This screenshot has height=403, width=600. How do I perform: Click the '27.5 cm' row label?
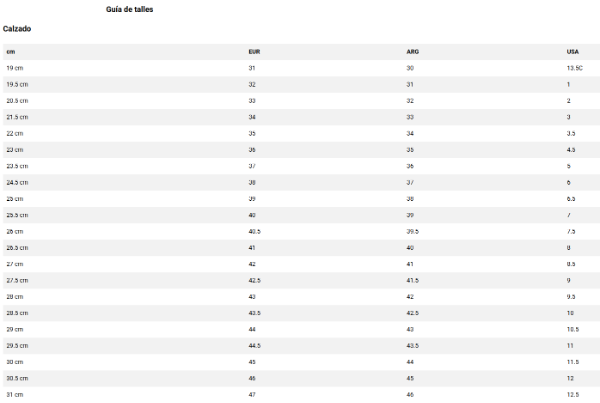(17, 280)
